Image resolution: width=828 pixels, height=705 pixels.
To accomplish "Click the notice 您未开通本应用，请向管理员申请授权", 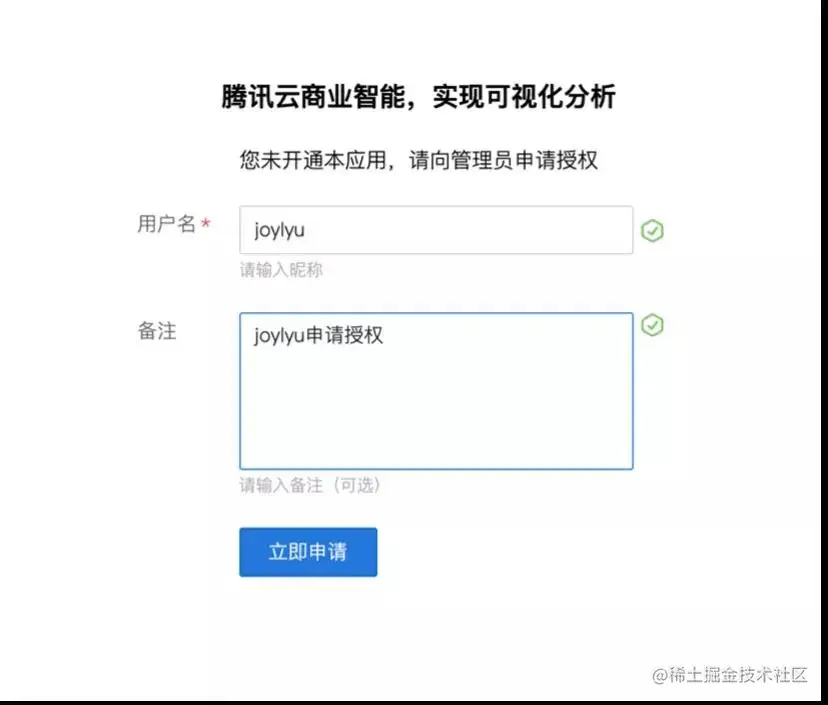I will [418, 160].
